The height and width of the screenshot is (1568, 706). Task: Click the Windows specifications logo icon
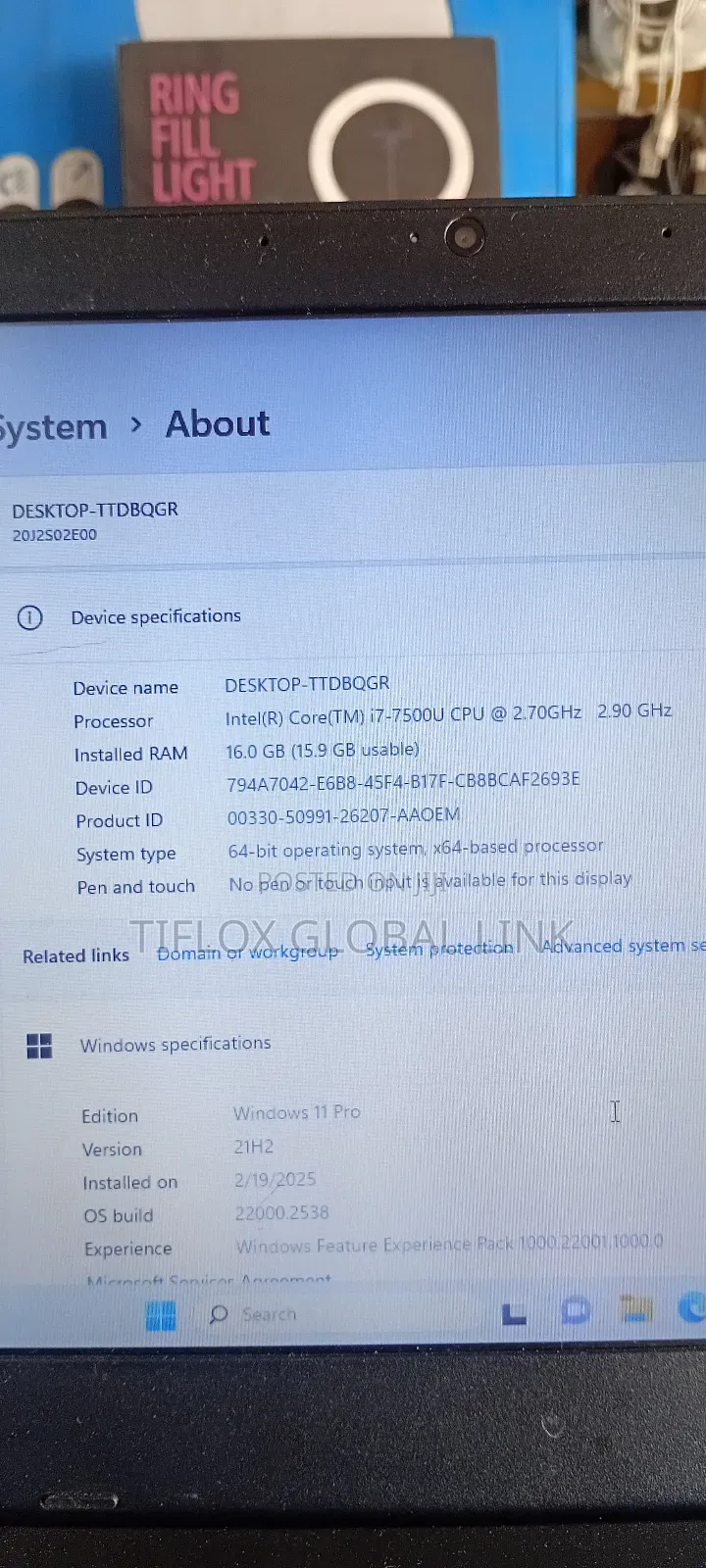39,1046
